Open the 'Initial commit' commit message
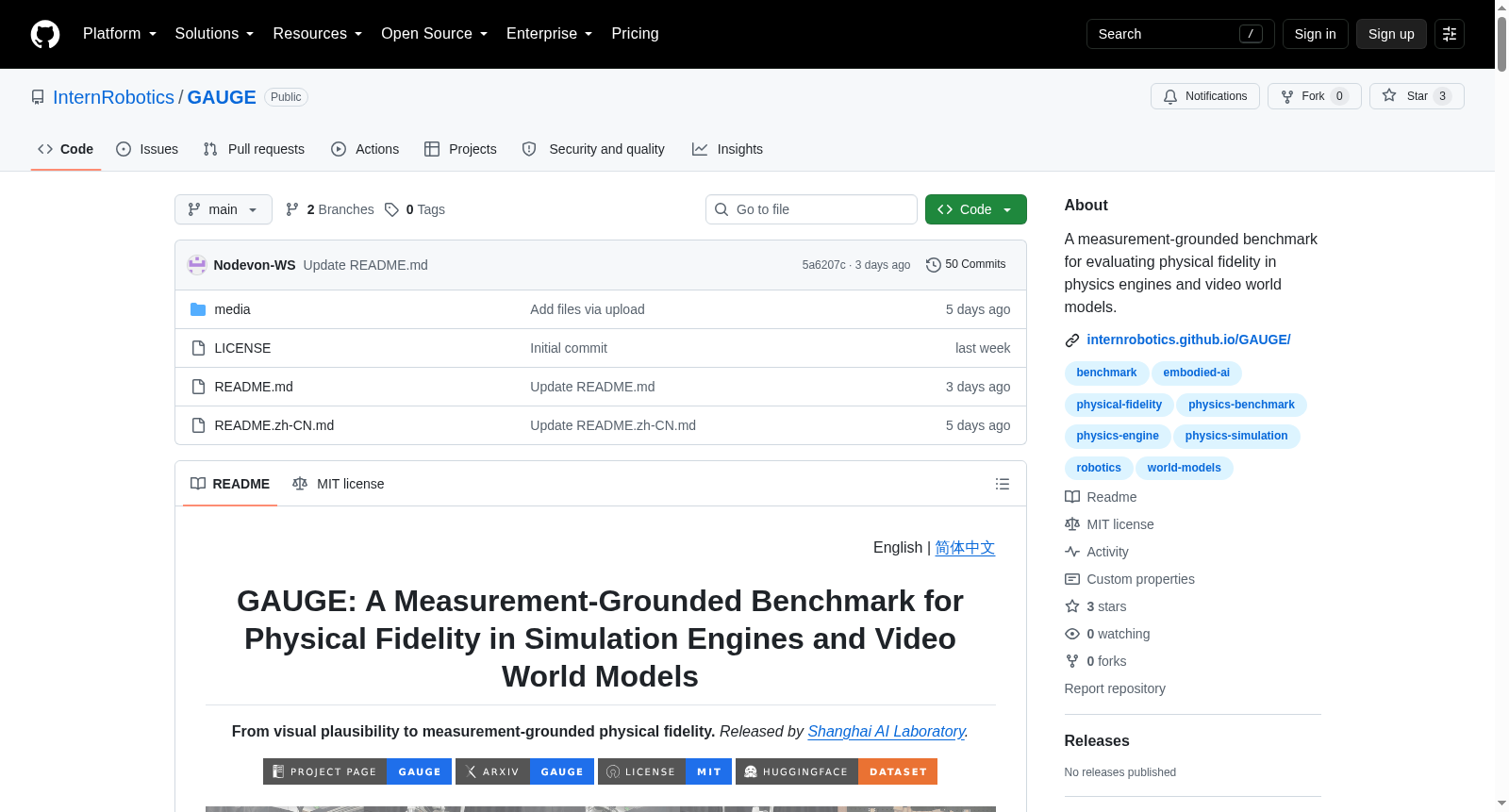This screenshot has width=1509, height=812. pyautogui.click(x=569, y=348)
